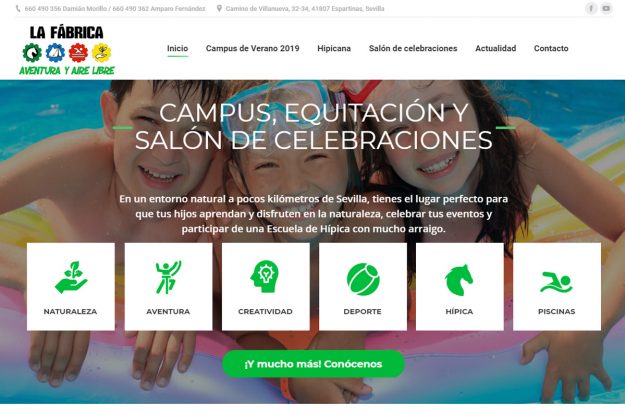Image resolution: width=625 pixels, height=417 pixels.
Task: Click the phone icon beside contact numbers
Action: point(18,8)
